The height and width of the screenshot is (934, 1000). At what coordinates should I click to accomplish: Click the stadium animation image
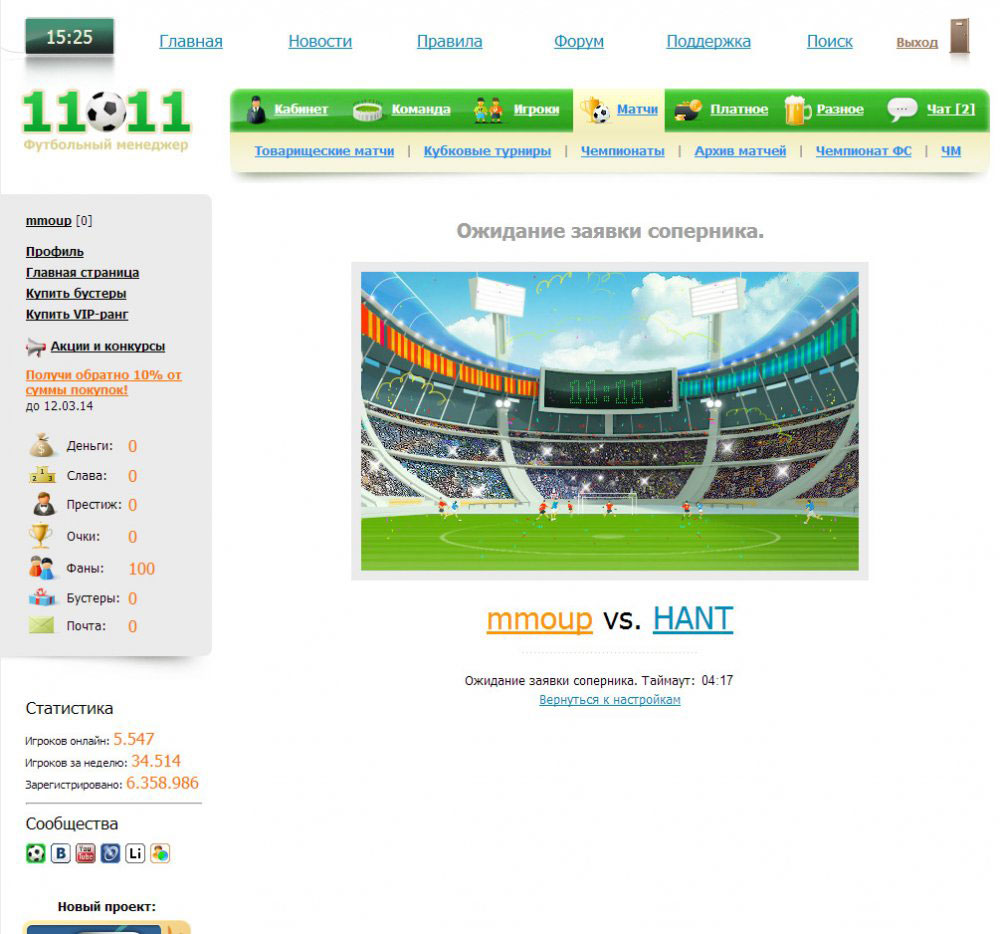(x=609, y=420)
